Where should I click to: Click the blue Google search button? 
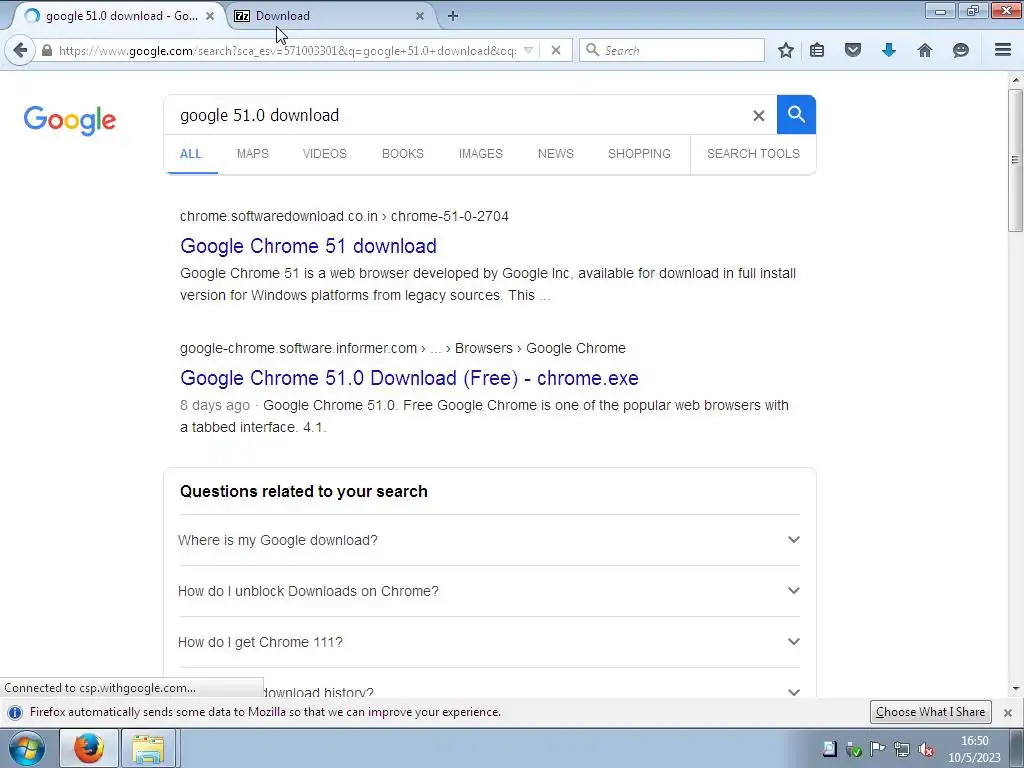coord(796,114)
